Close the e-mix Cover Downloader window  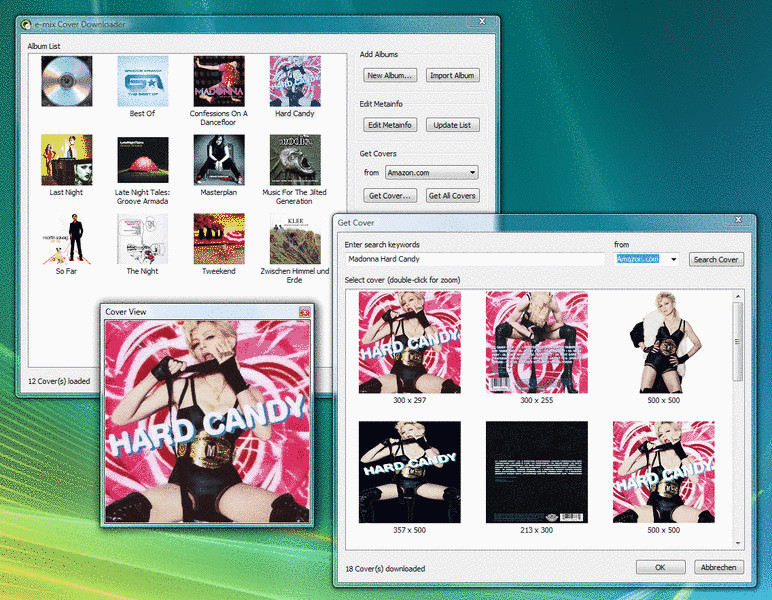(x=482, y=21)
